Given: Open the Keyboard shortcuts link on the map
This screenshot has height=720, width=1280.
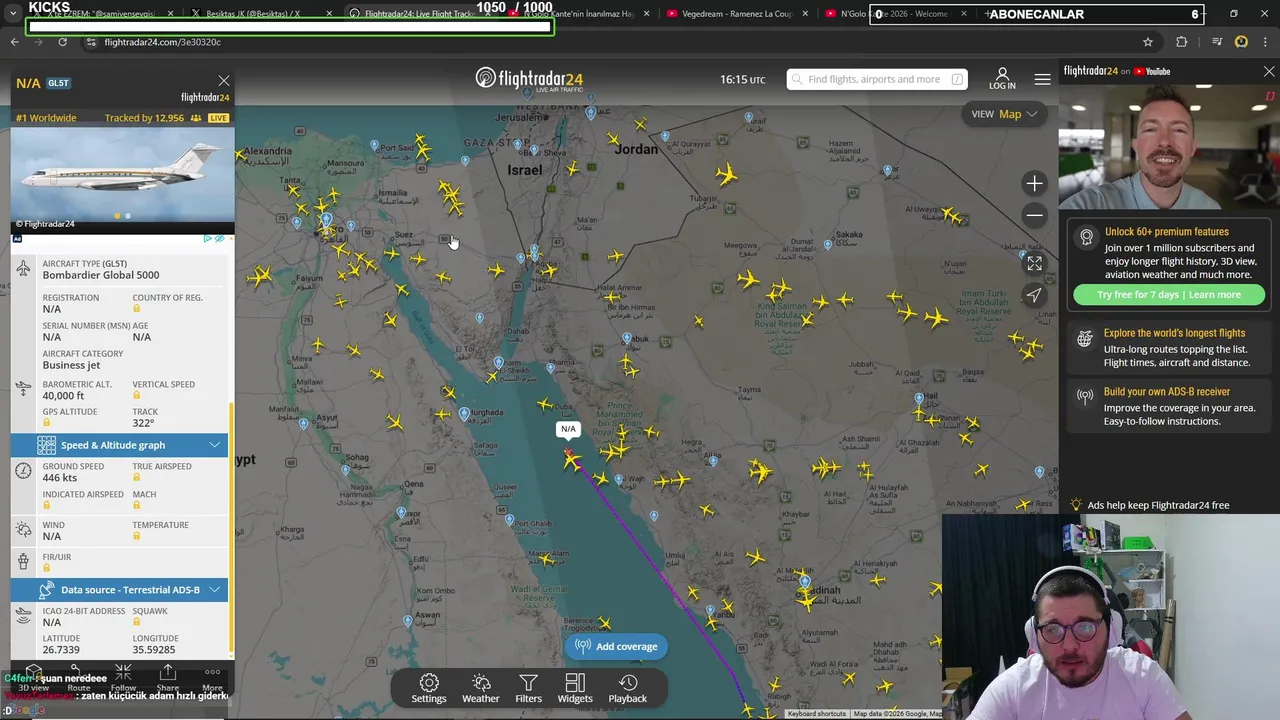Looking at the screenshot, I should [x=816, y=713].
